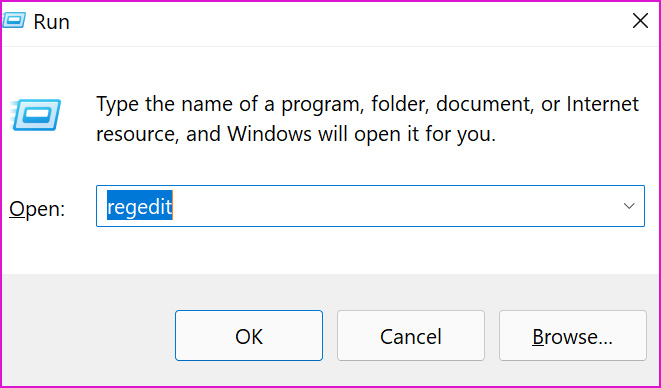
Task: Click the word document in description
Action: pyautogui.click(x=484, y=104)
